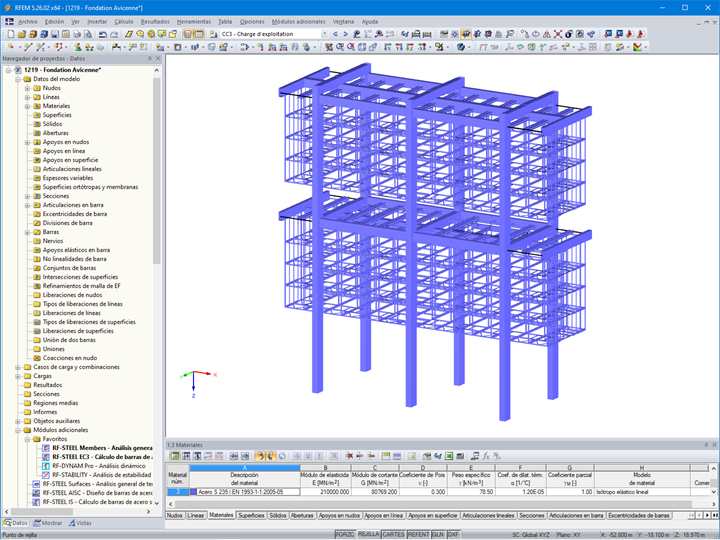The image size is (720, 540).
Task: Expand the Nudos tree node
Action: [27, 88]
